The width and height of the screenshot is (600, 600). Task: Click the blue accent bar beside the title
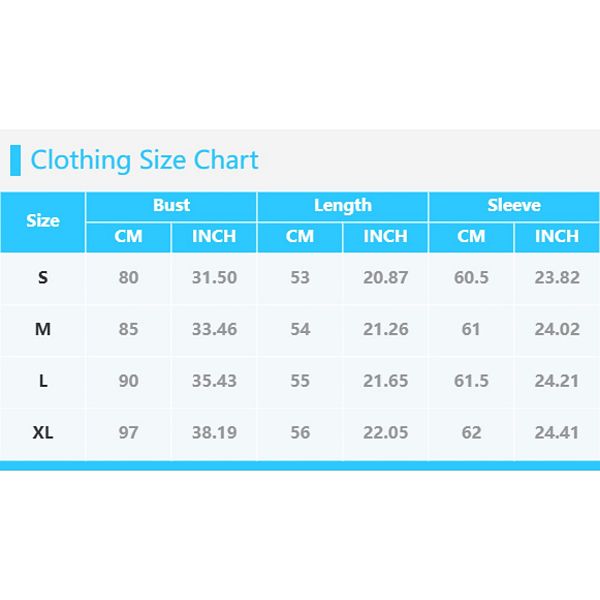pos(15,160)
